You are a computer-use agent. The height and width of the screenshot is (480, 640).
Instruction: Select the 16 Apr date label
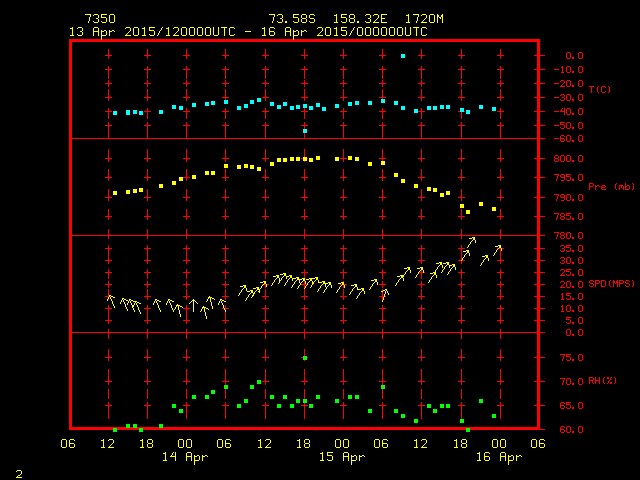497,457
